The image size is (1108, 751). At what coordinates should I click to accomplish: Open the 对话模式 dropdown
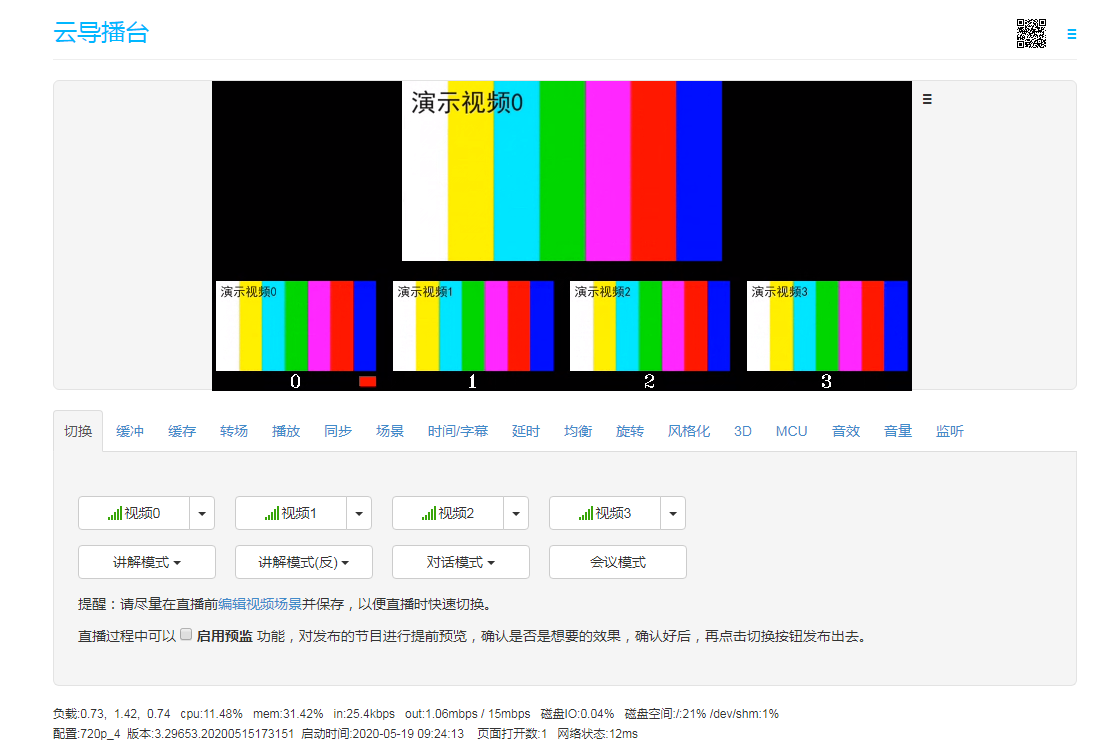tap(461, 562)
